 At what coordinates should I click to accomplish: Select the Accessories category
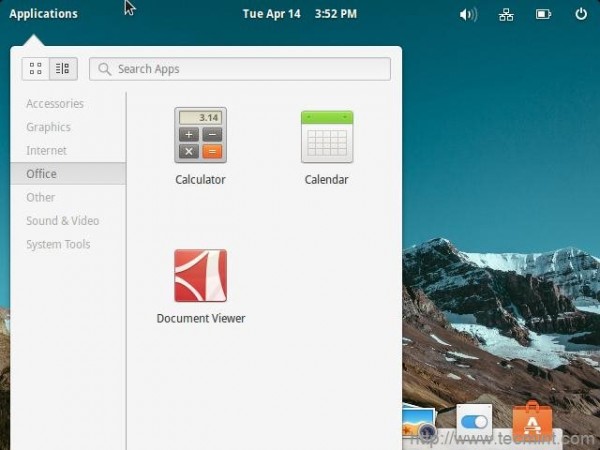[68, 104]
